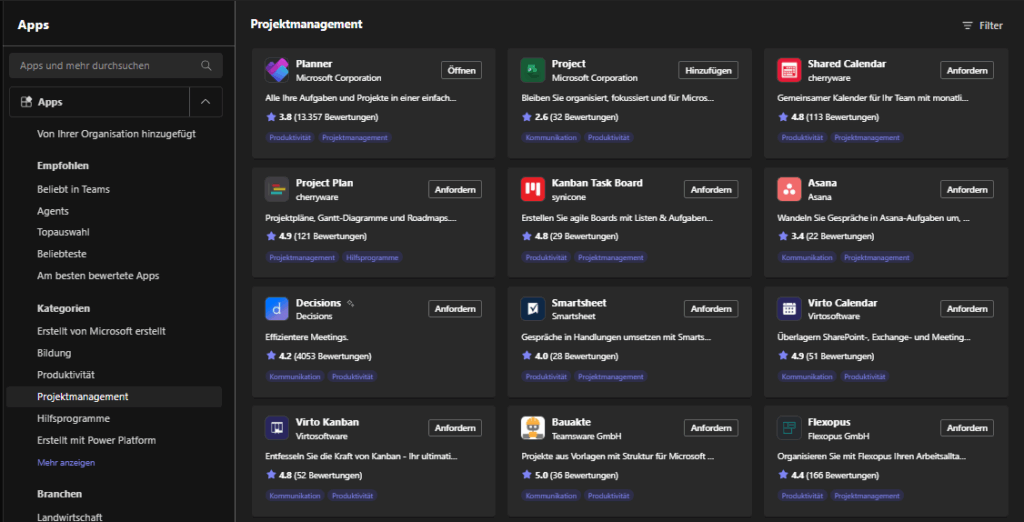Open the Filter options

[x=982, y=25]
